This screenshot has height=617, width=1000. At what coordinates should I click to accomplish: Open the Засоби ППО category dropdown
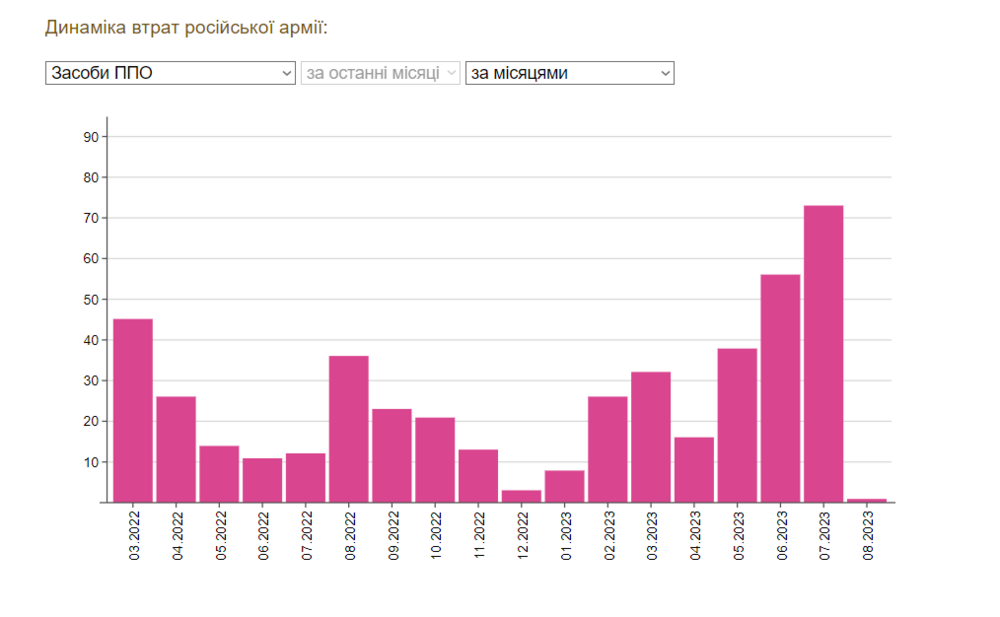click(170, 73)
